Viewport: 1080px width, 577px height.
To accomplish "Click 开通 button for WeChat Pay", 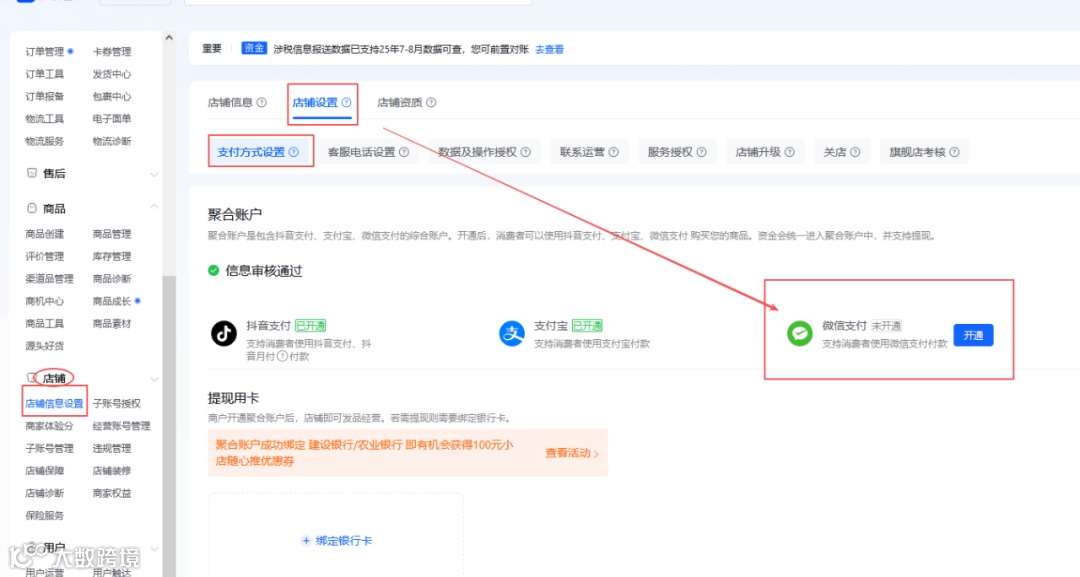I will 973,335.
